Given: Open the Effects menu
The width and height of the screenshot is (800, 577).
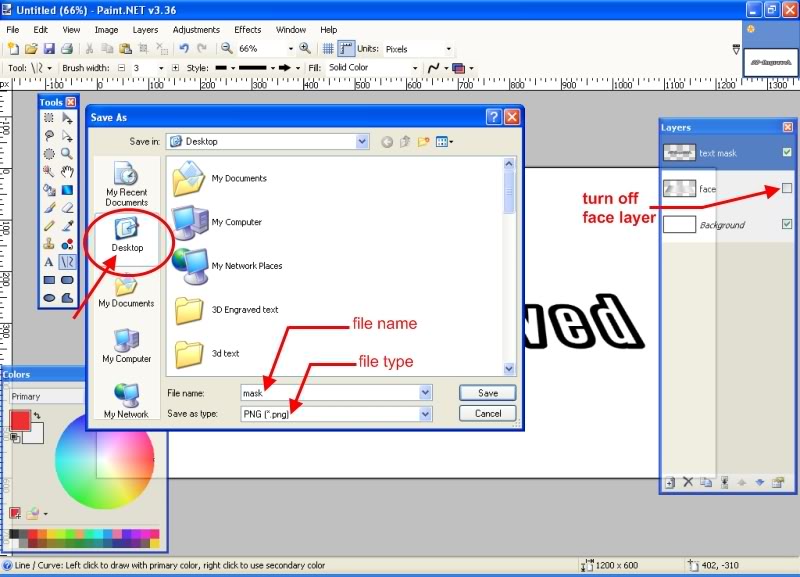Looking at the screenshot, I should coord(247,30).
